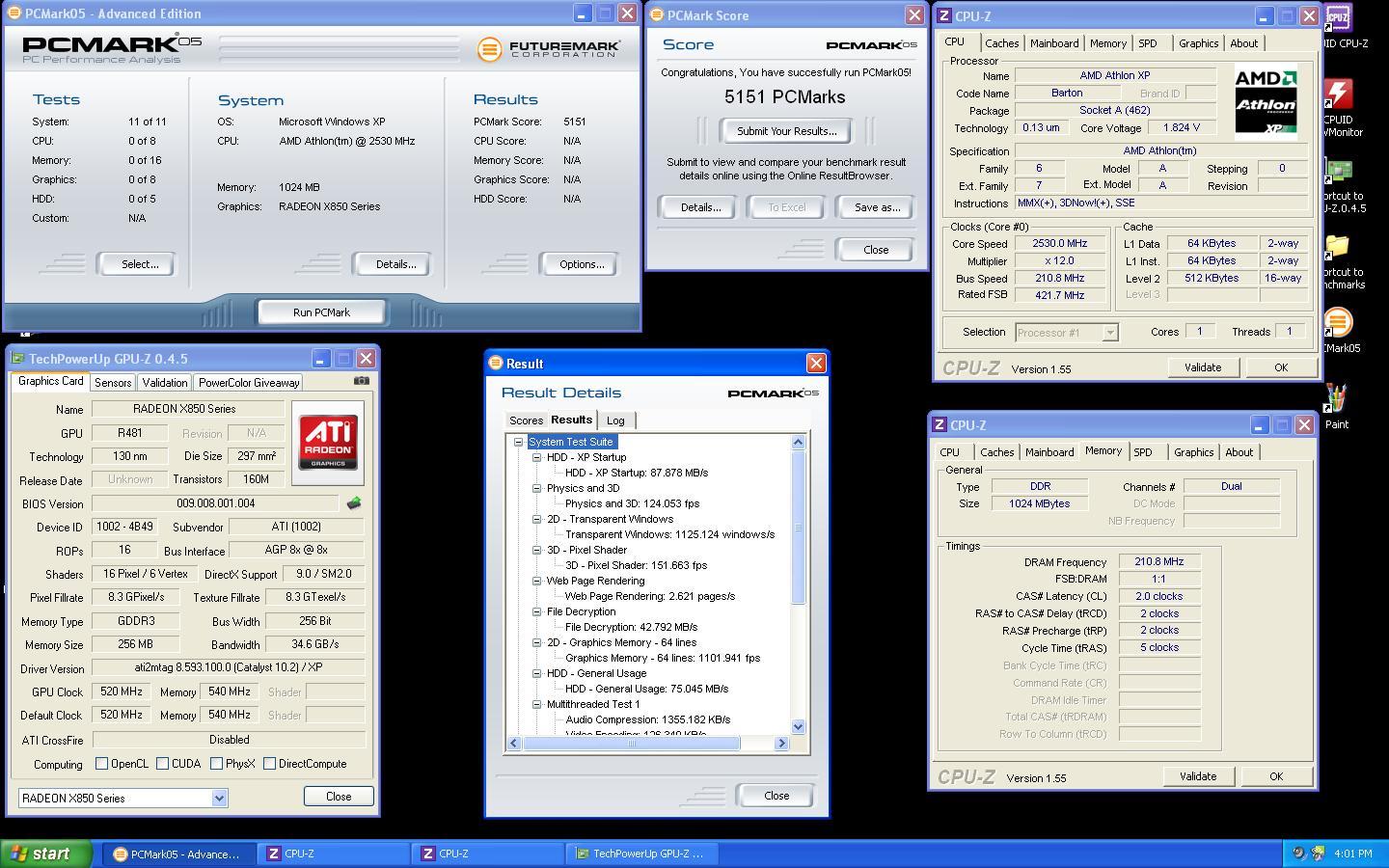Open the CPUID CPU-Z desktop shortcut

point(1339,26)
